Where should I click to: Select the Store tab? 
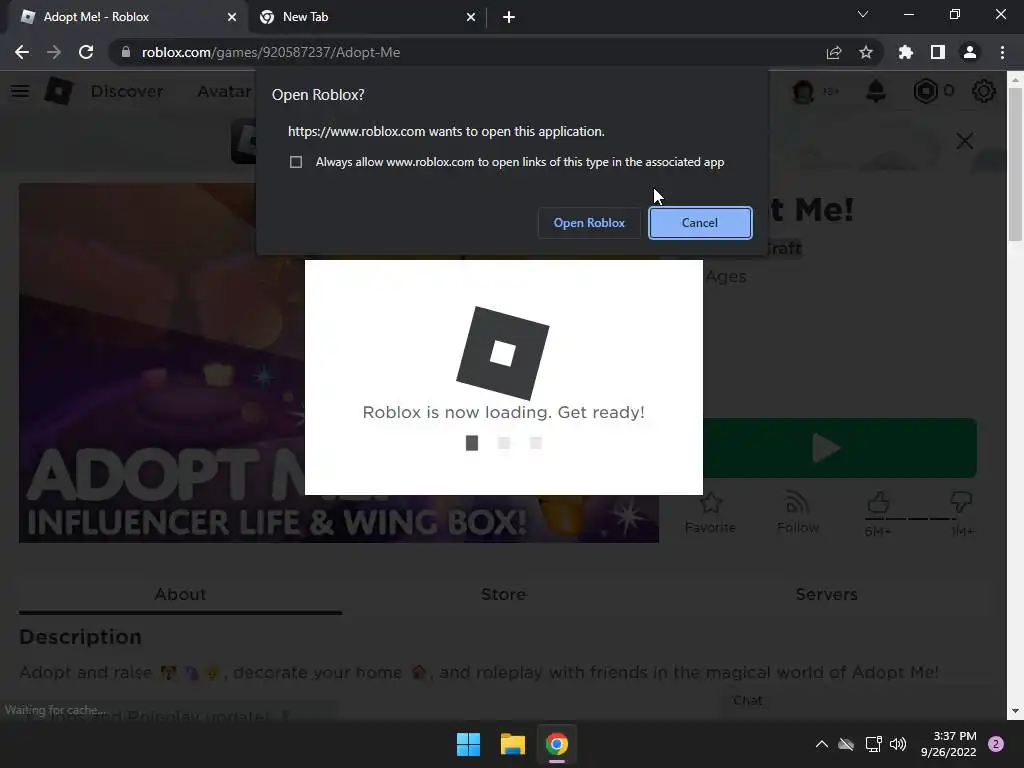coord(504,594)
